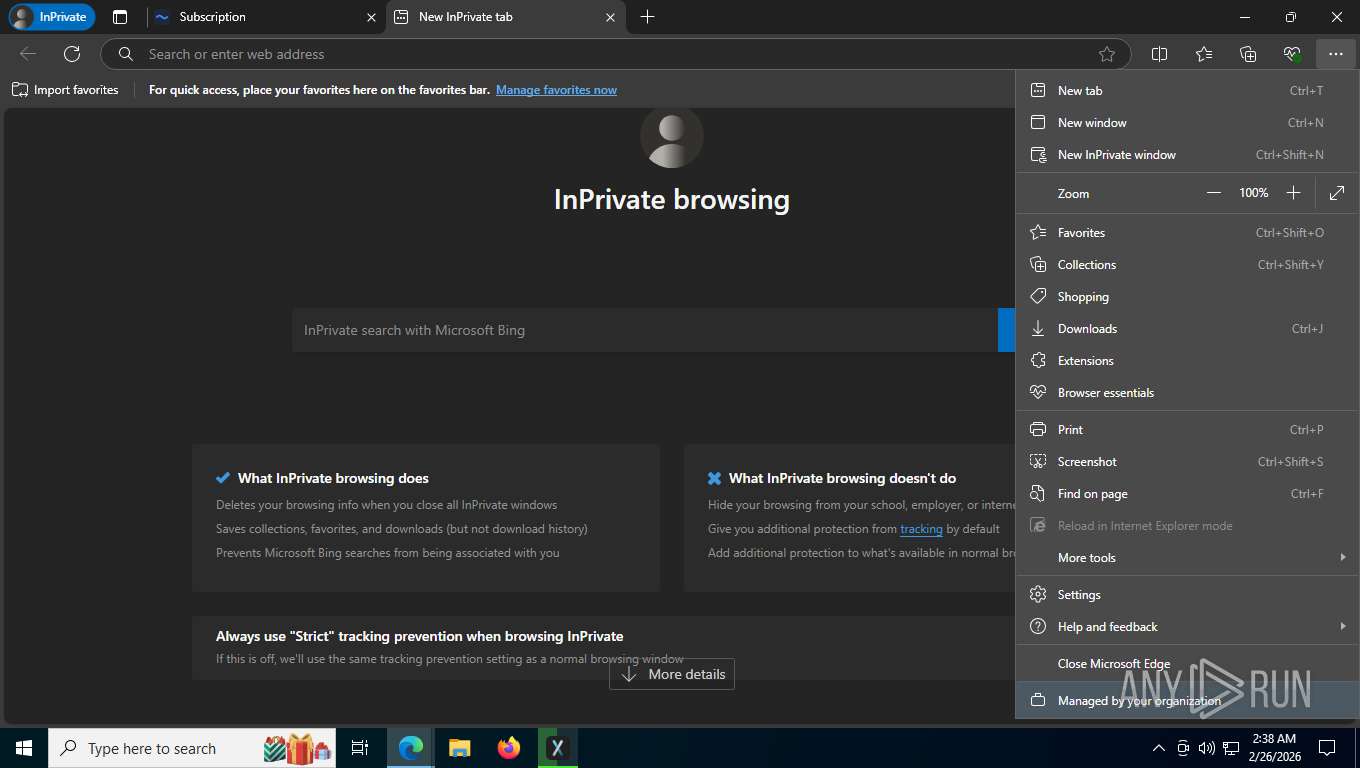Open the Windows Start menu
The height and width of the screenshot is (768, 1360).
pos(24,748)
